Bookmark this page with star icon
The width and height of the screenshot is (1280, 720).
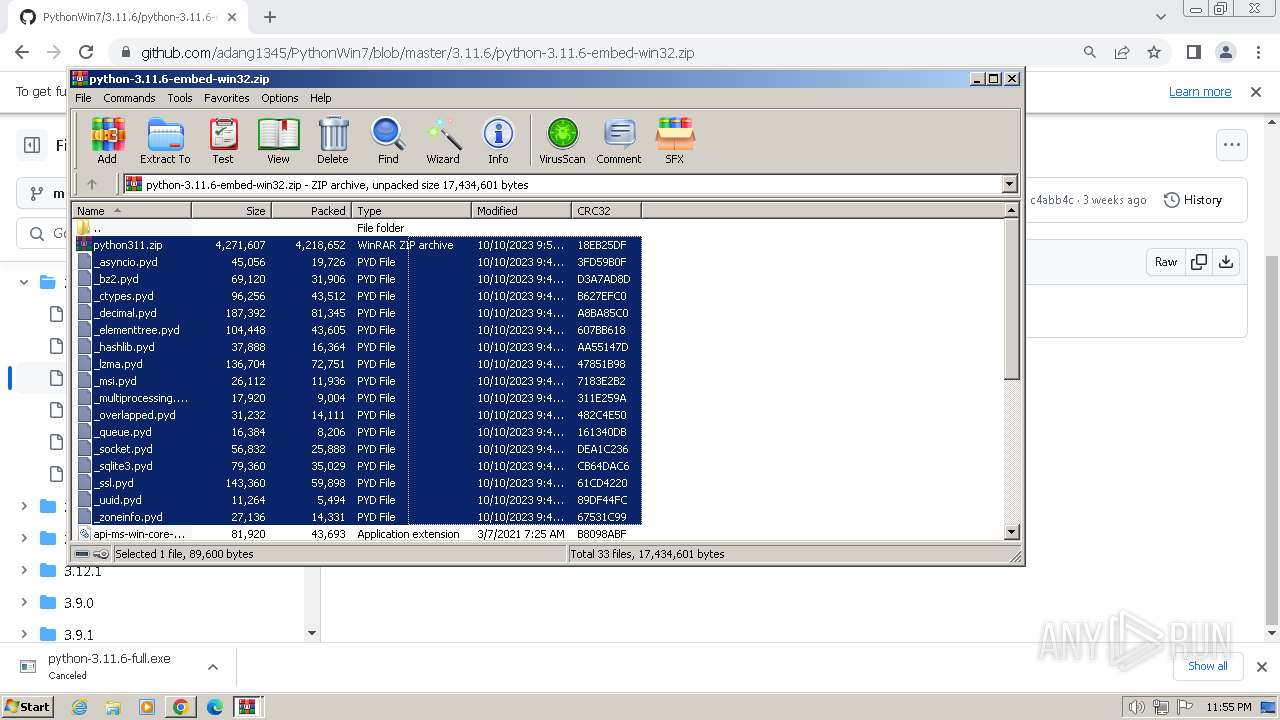1154,52
